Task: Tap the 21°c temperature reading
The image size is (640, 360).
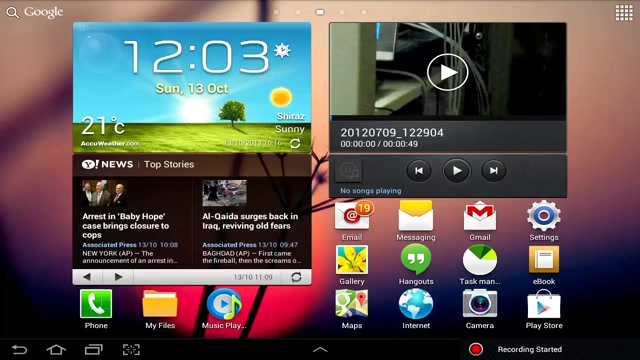Action: pos(102,125)
